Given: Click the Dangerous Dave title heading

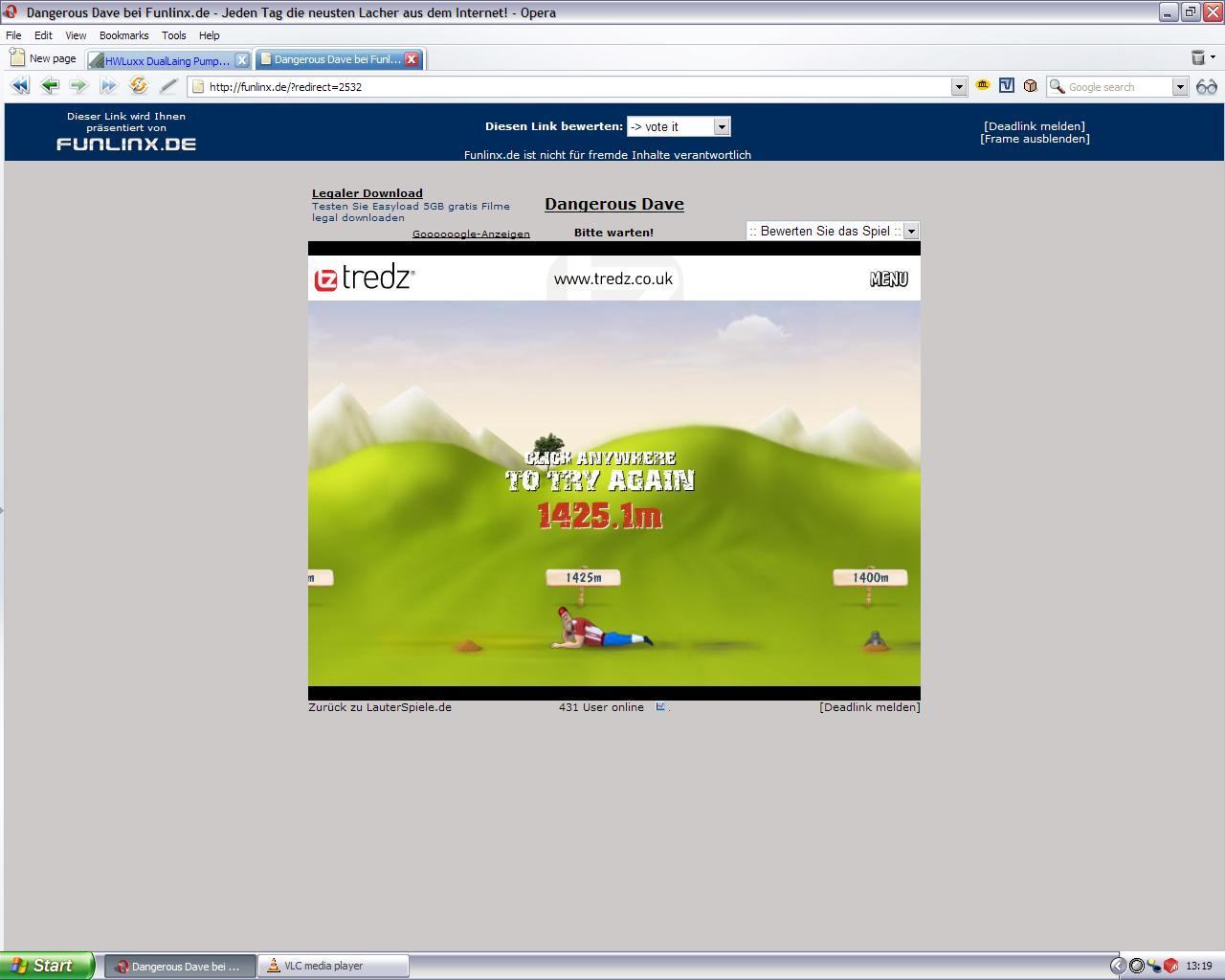Looking at the screenshot, I should click(614, 204).
